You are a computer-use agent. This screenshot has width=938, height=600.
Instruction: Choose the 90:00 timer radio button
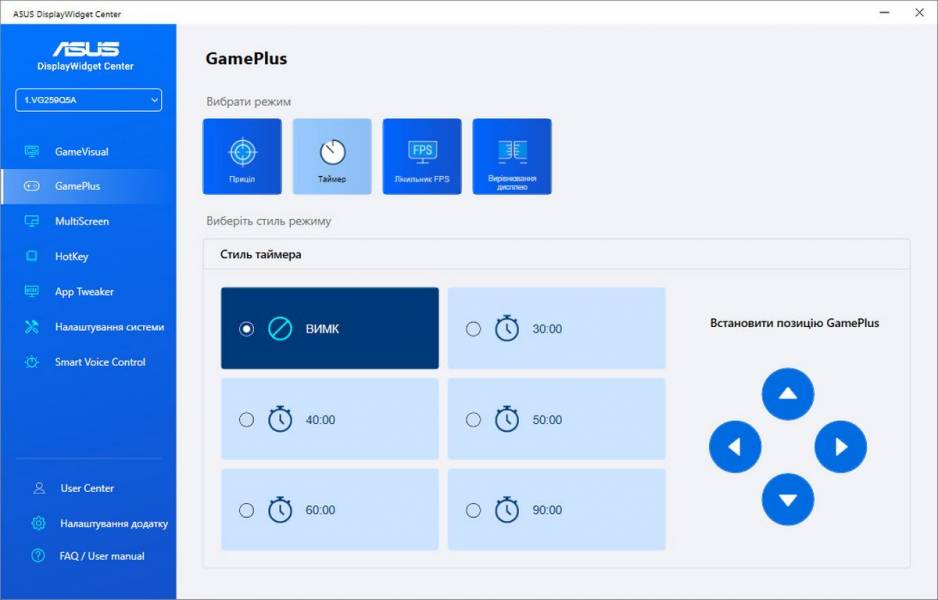tap(474, 510)
